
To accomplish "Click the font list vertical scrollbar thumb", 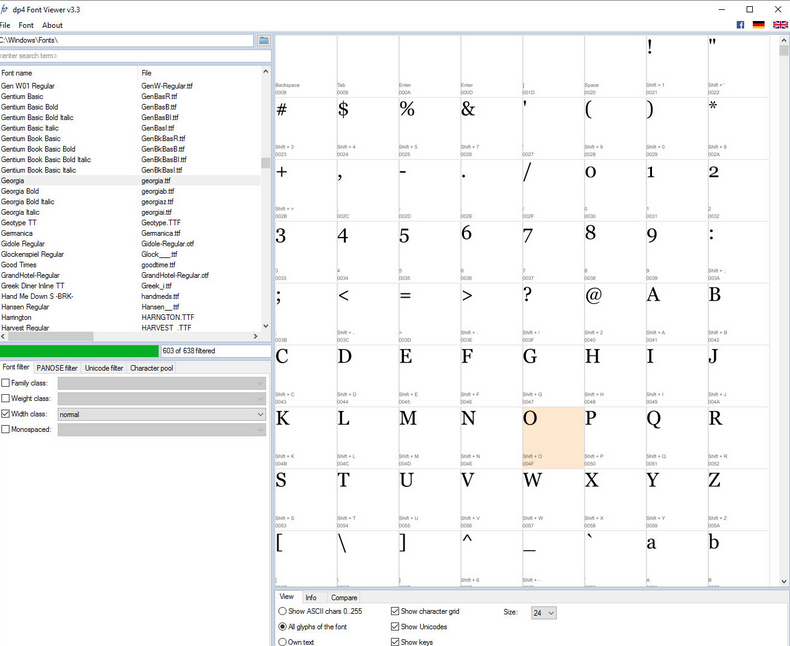I will [x=266, y=163].
